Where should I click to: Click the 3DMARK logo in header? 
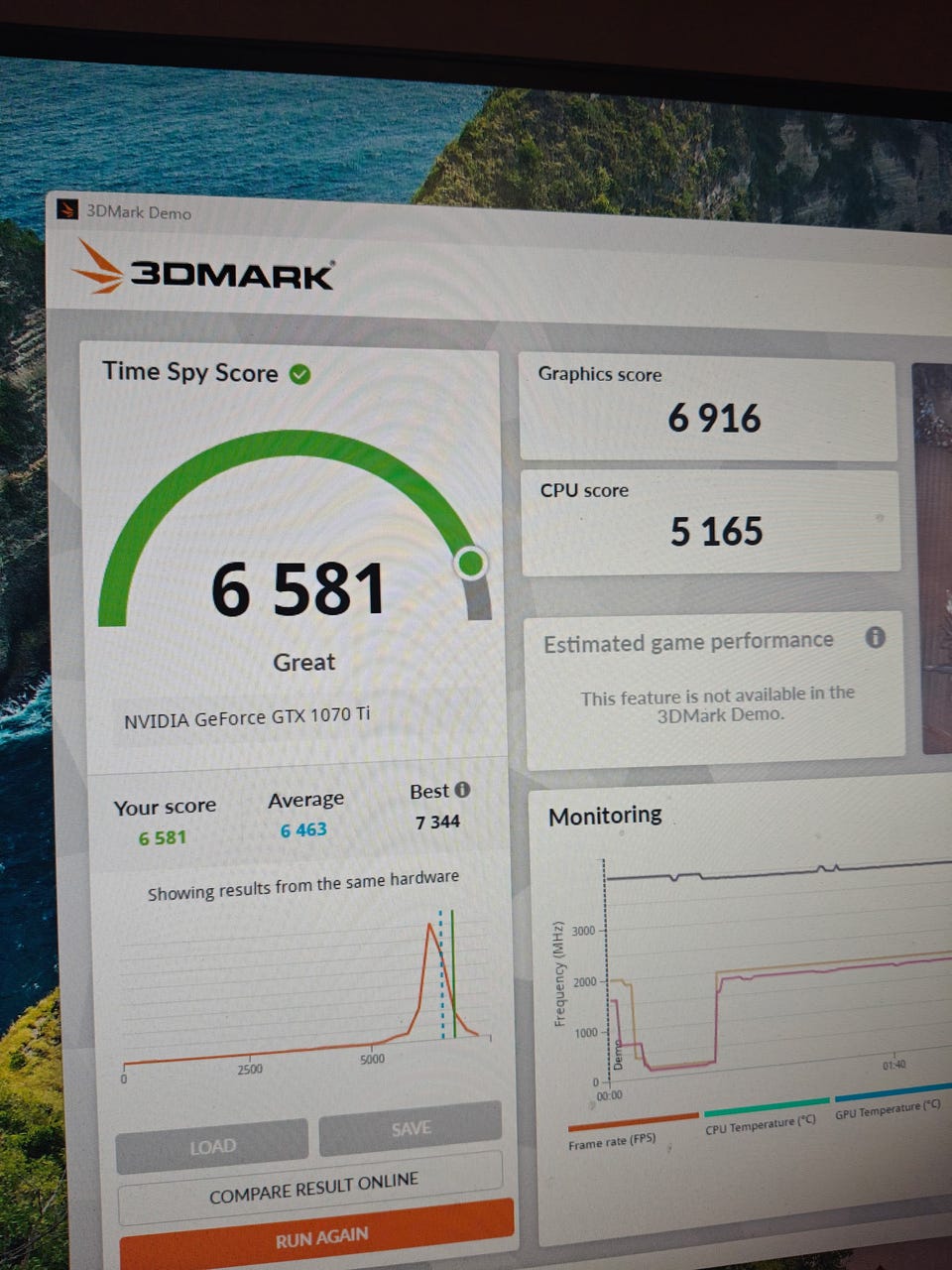pyautogui.click(x=204, y=268)
